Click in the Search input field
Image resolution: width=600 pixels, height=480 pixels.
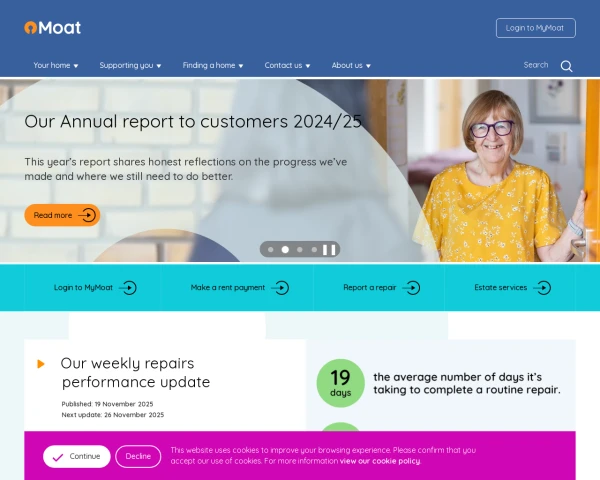pyautogui.click(x=536, y=65)
